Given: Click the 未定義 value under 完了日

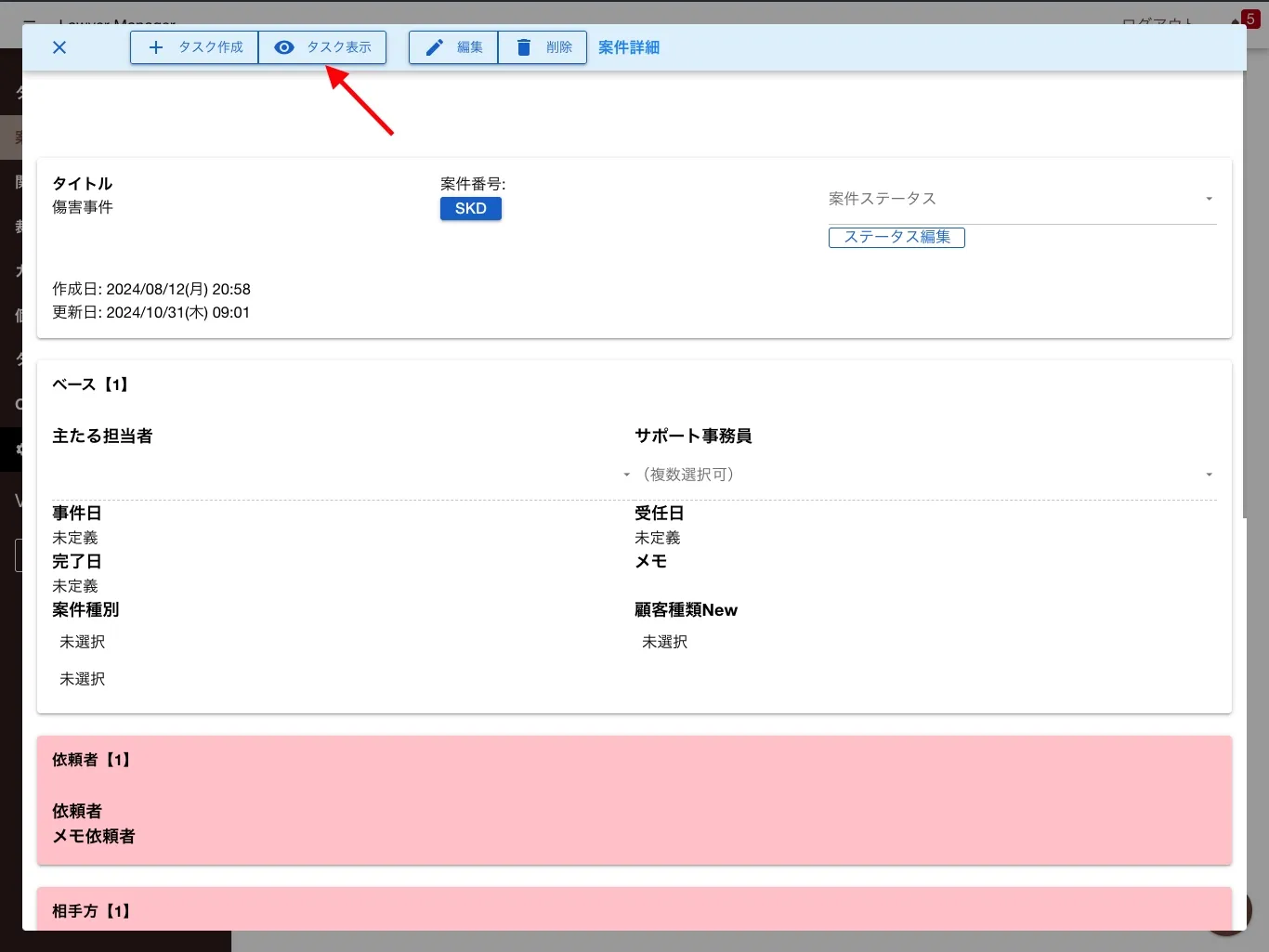Looking at the screenshot, I should coord(75,586).
